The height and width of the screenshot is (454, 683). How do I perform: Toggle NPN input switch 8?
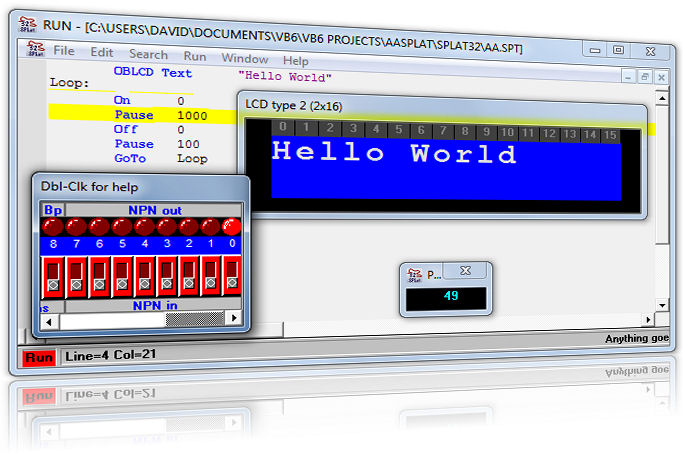click(x=53, y=276)
